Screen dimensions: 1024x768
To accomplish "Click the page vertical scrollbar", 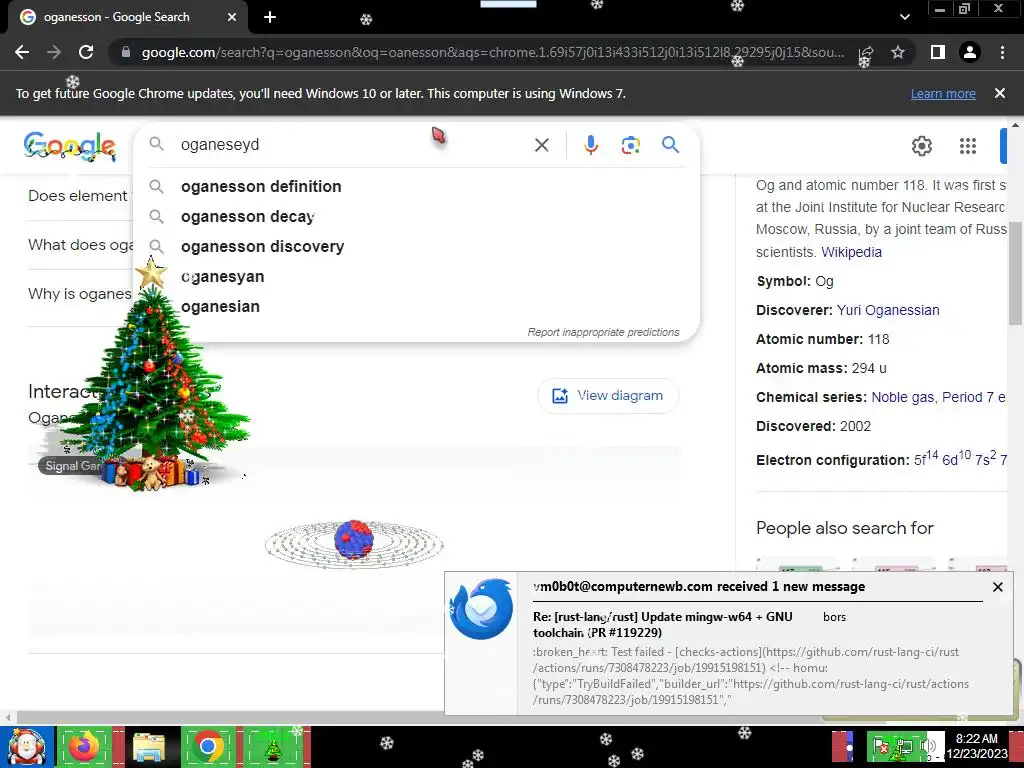I will click(x=1016, y=272).
